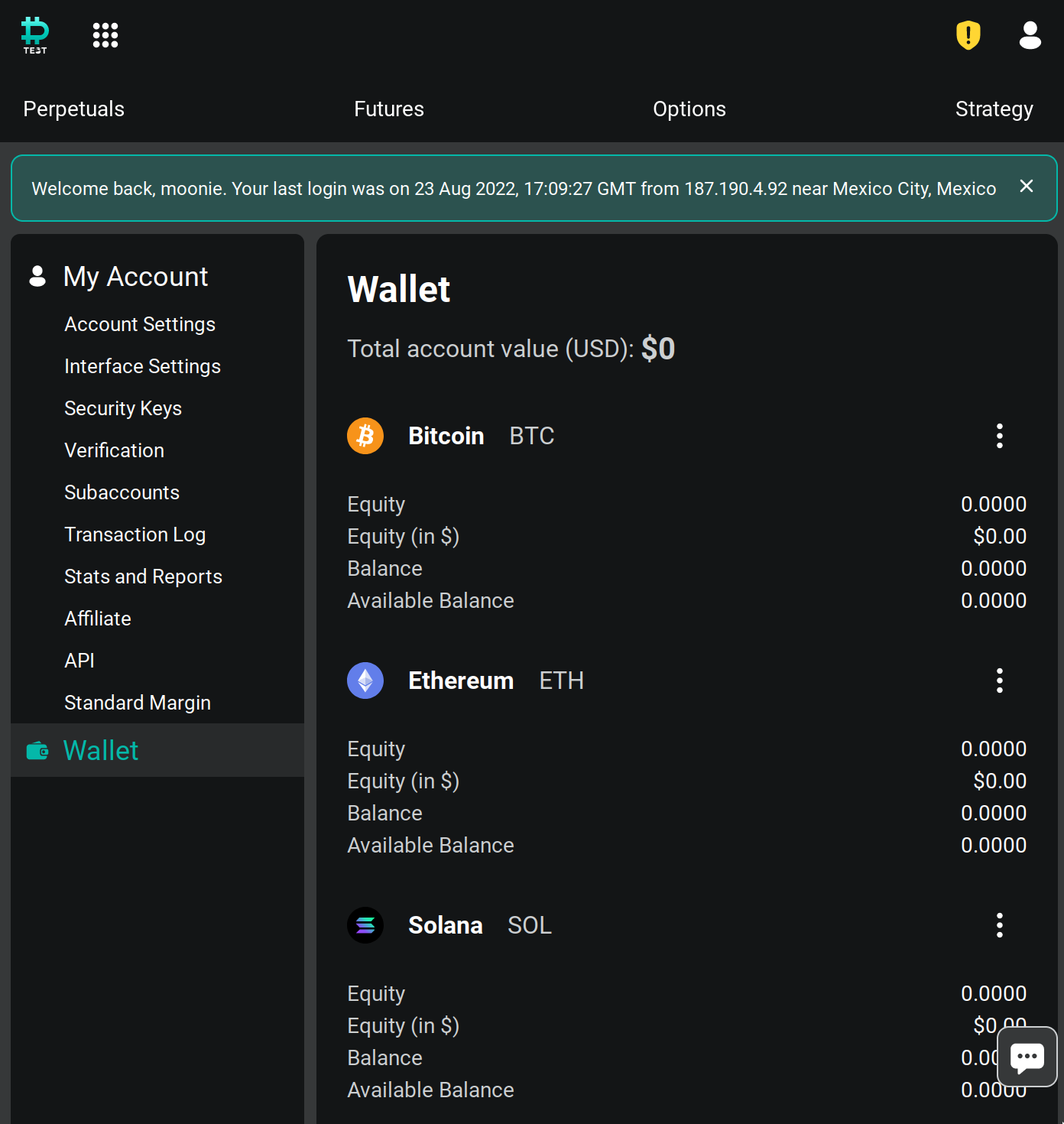
Task: Switch to the Options tab
Action: [689, 109]
